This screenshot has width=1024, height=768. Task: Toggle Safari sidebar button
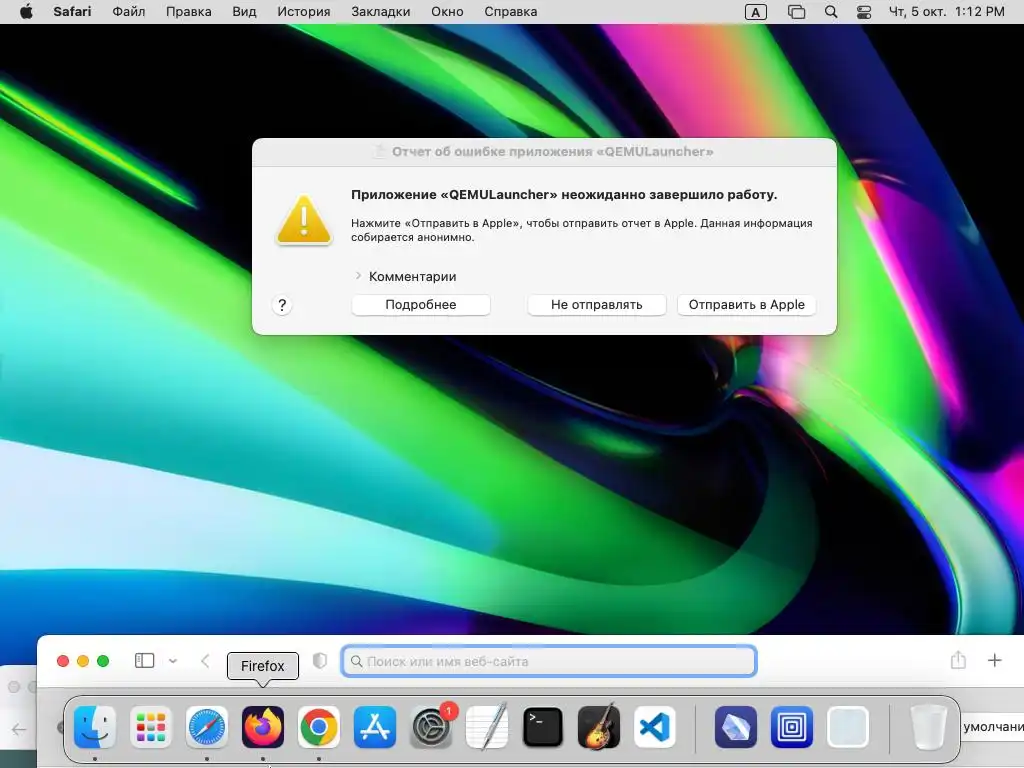click(144, 661)
